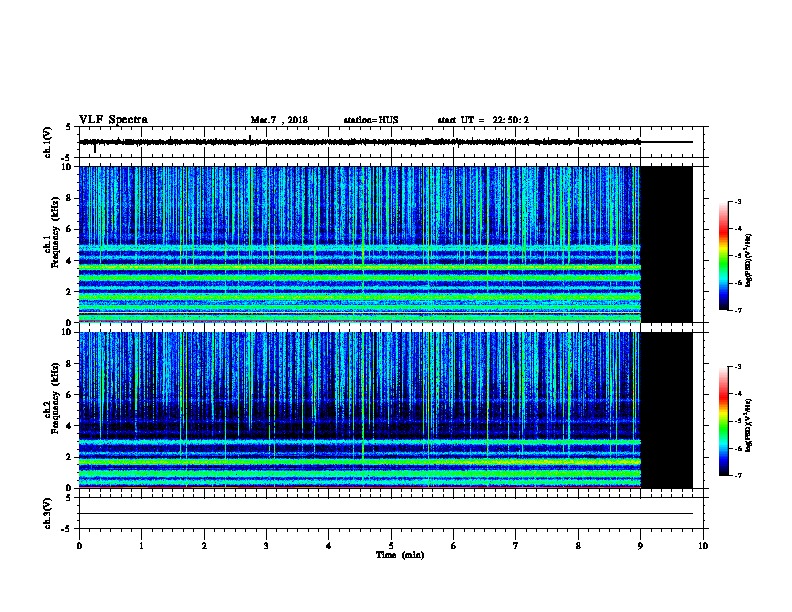
Task: Click the "Time (min)" x-axis label
Action: click(x=400, y=555)
